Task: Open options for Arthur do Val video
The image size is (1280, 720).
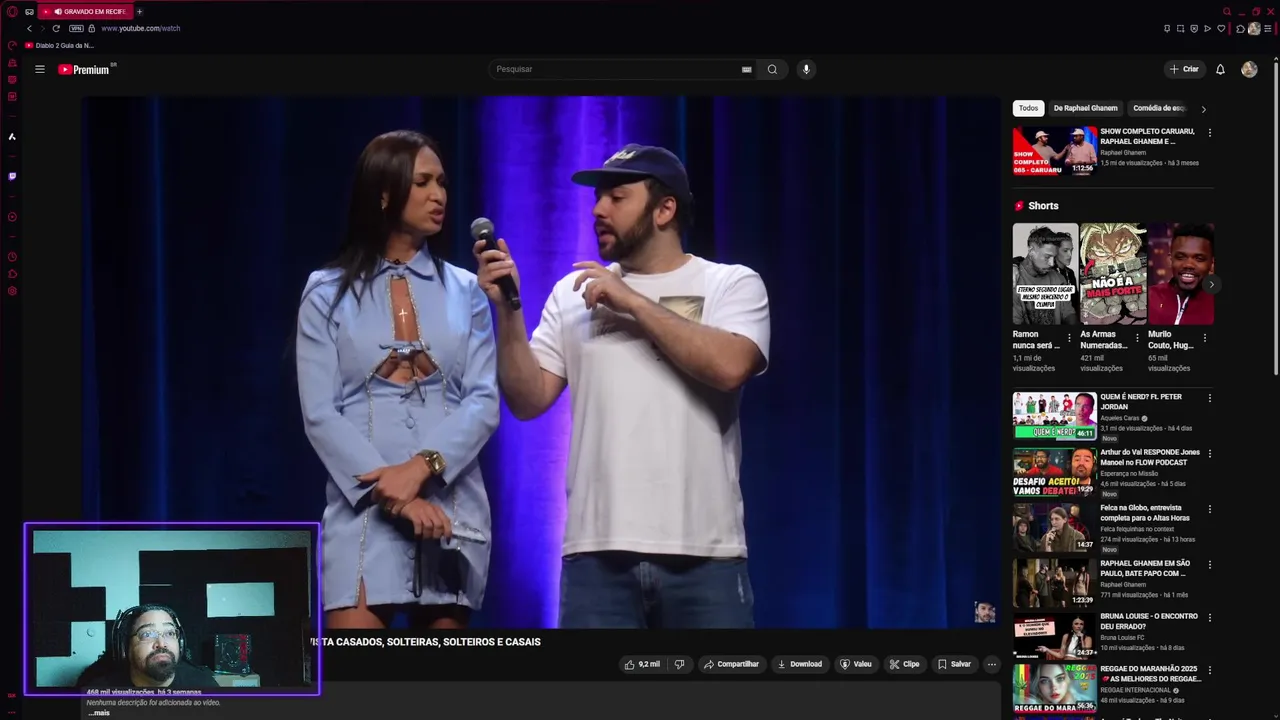Action: (1209, 453)
